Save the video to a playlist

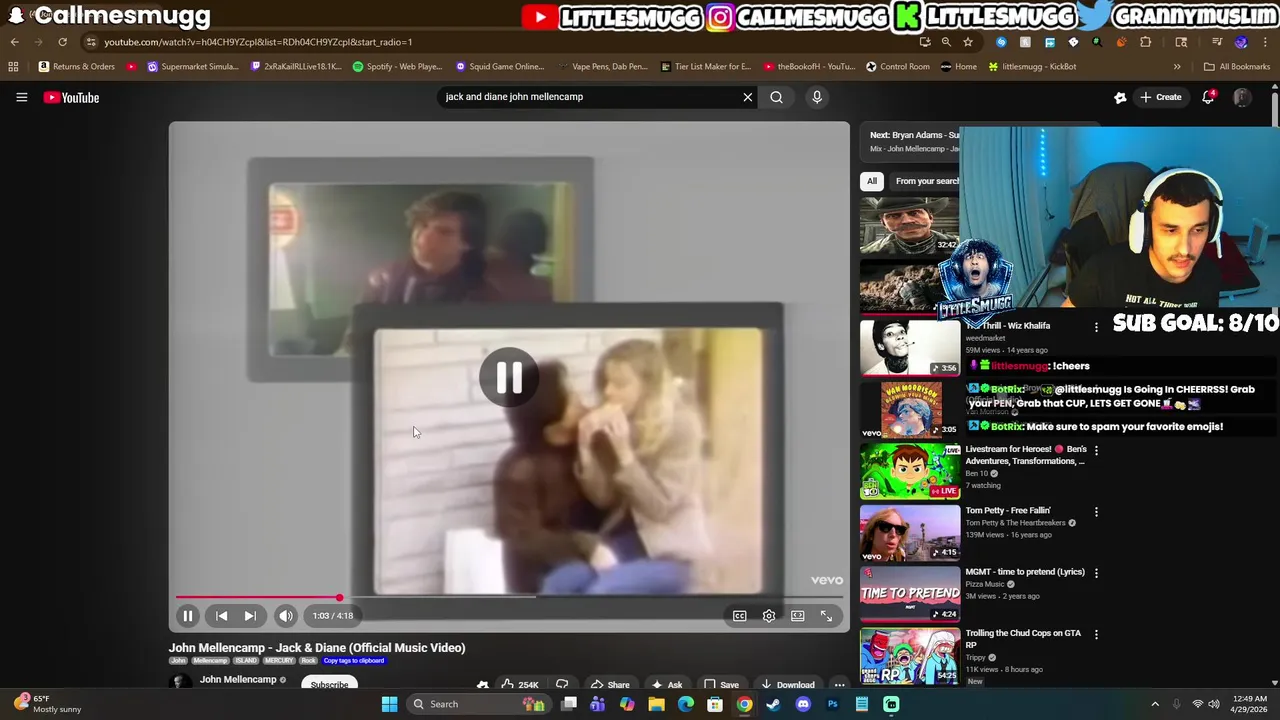(721, 685)
